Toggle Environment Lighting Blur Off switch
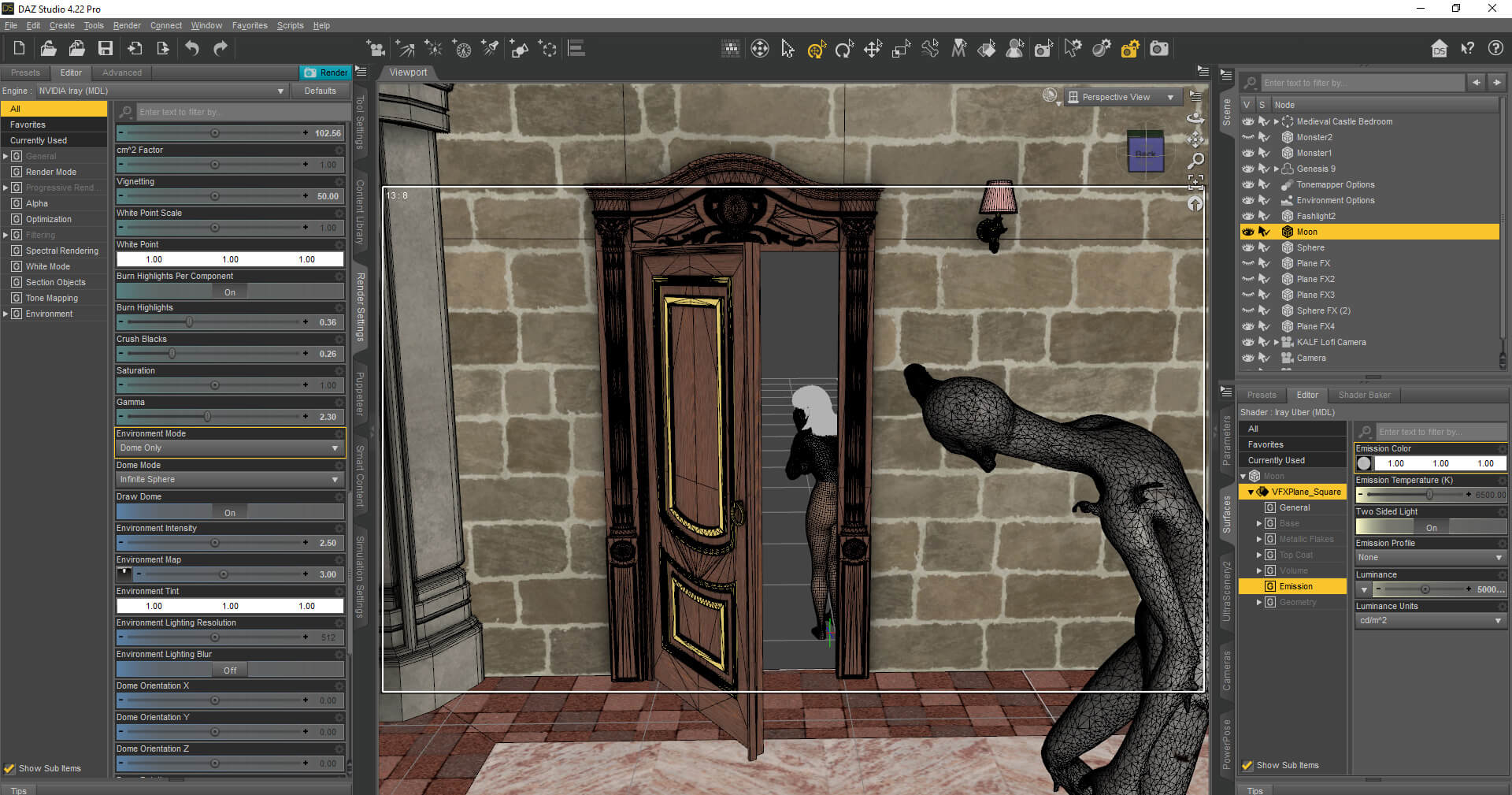The image size is (1512, 795). pyautogui.click(x=230, y=671)
